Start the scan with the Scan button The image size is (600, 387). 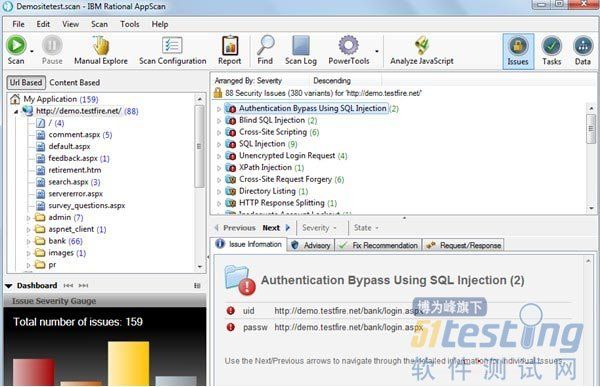[x=16, y=50]
